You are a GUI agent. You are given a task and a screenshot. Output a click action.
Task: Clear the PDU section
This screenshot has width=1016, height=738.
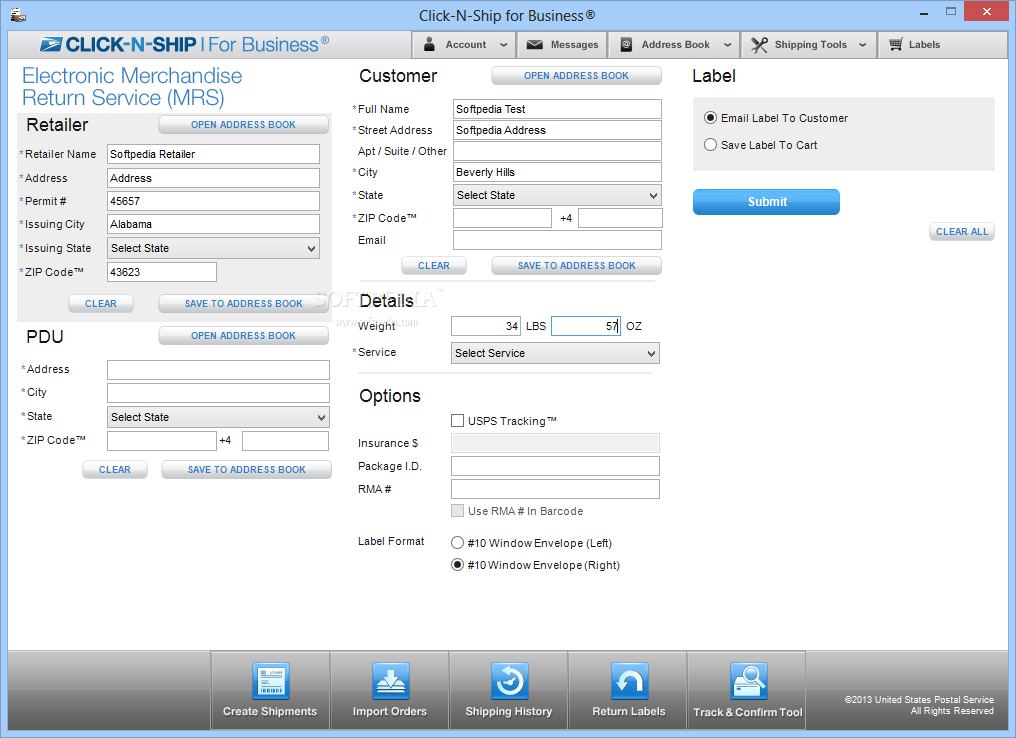coord(115,469)
